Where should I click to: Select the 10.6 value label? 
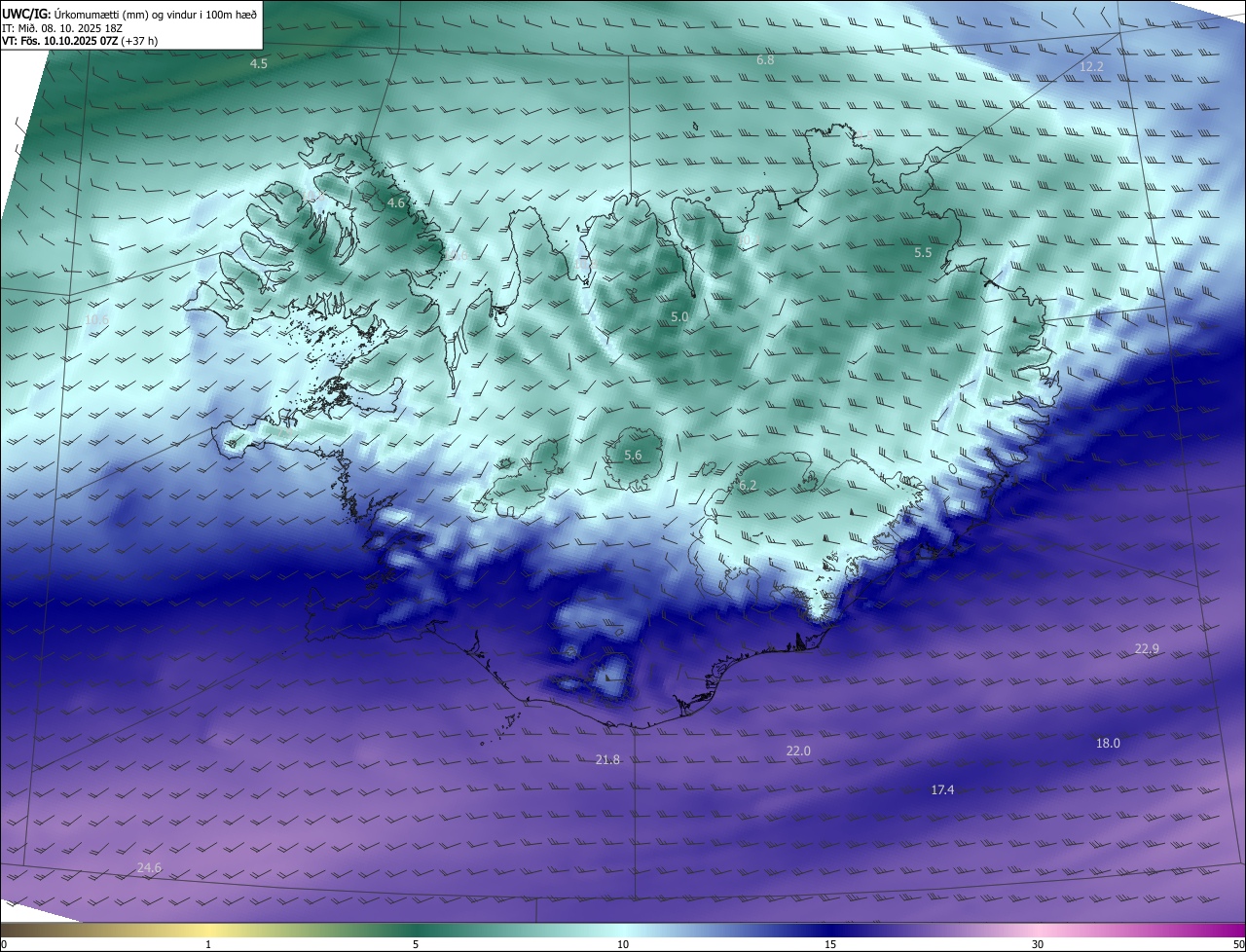(97, 319)
